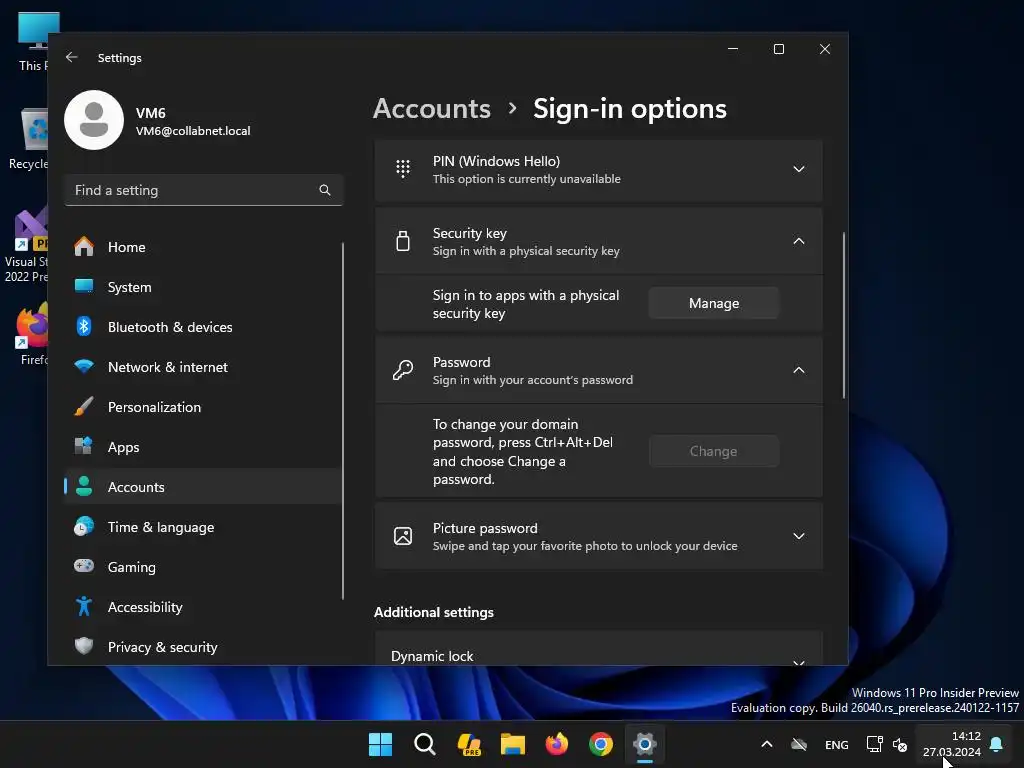Image resolution: width=1024 pixels, height=768 pixels.
Task: Click the VM6@collabnet.local account email
Action: [193, 131]
